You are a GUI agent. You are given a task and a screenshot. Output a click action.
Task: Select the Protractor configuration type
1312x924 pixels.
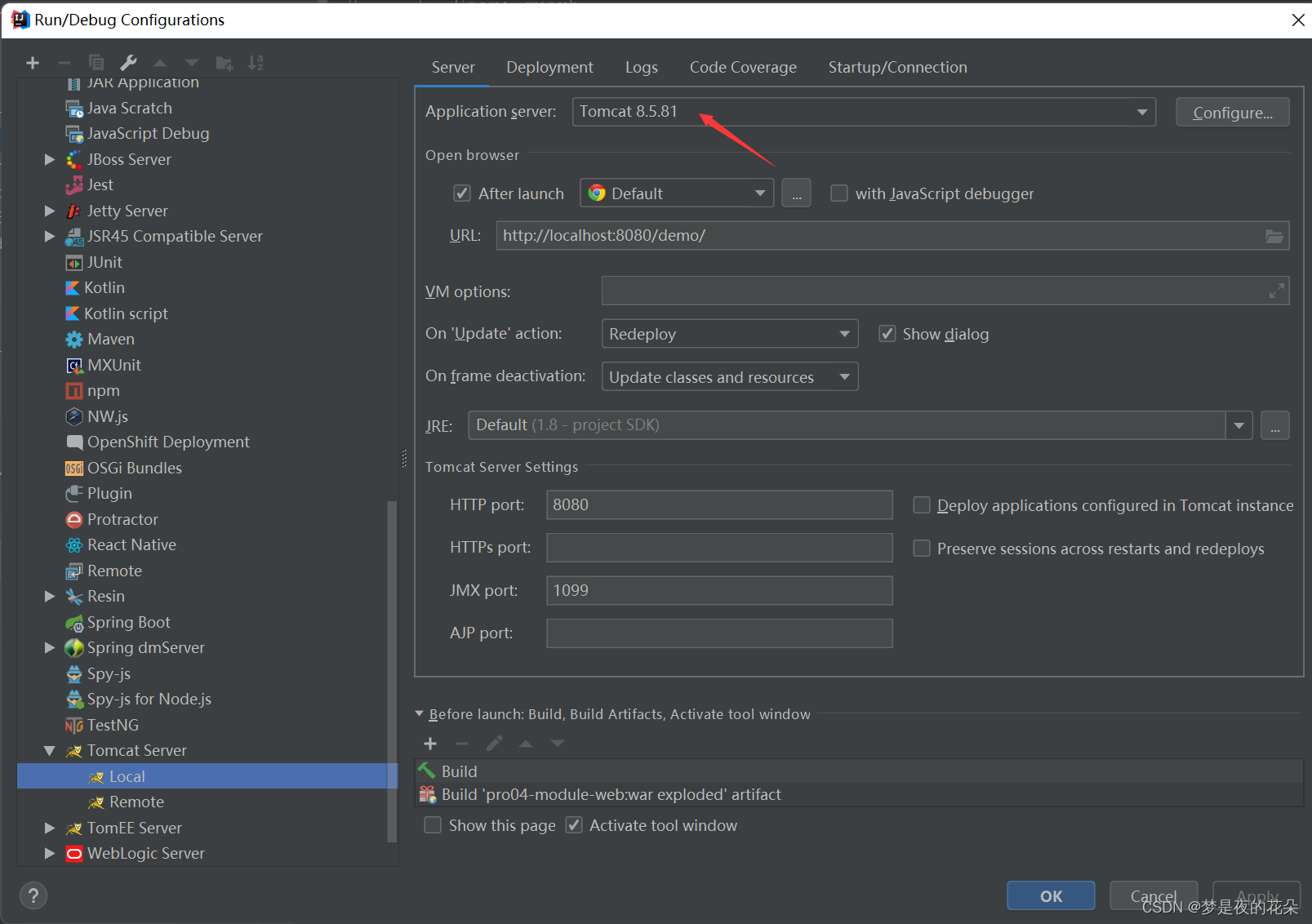click(x=122, y=519)
